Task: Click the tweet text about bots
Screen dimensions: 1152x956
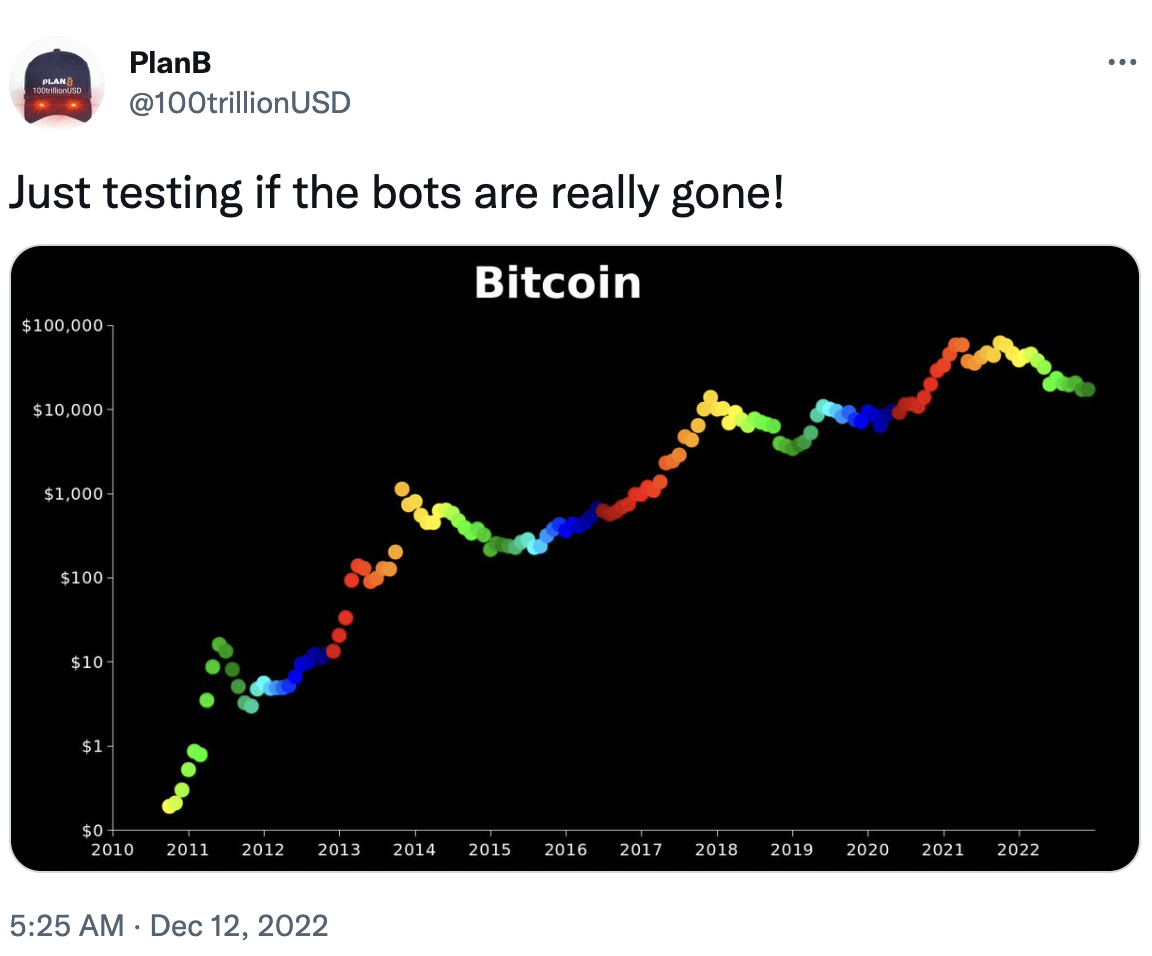Action: (397, 193)
